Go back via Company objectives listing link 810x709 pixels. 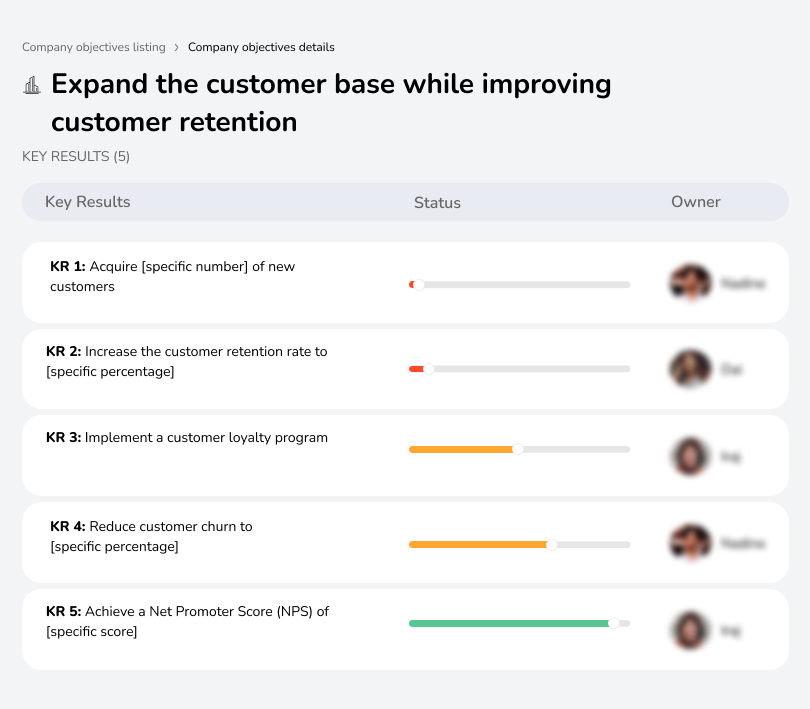(x=93, y=47)
